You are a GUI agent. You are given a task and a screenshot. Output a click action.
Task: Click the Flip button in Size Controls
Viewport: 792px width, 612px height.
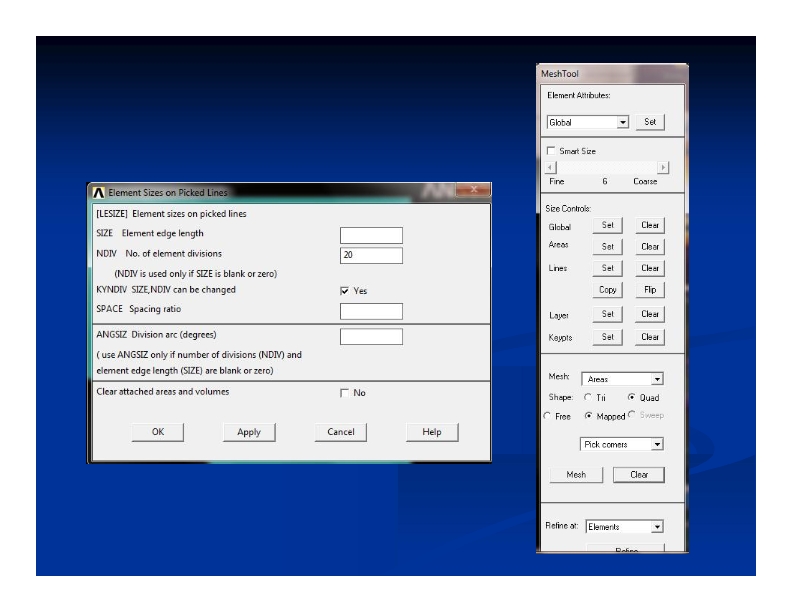(x=649, y=290)
